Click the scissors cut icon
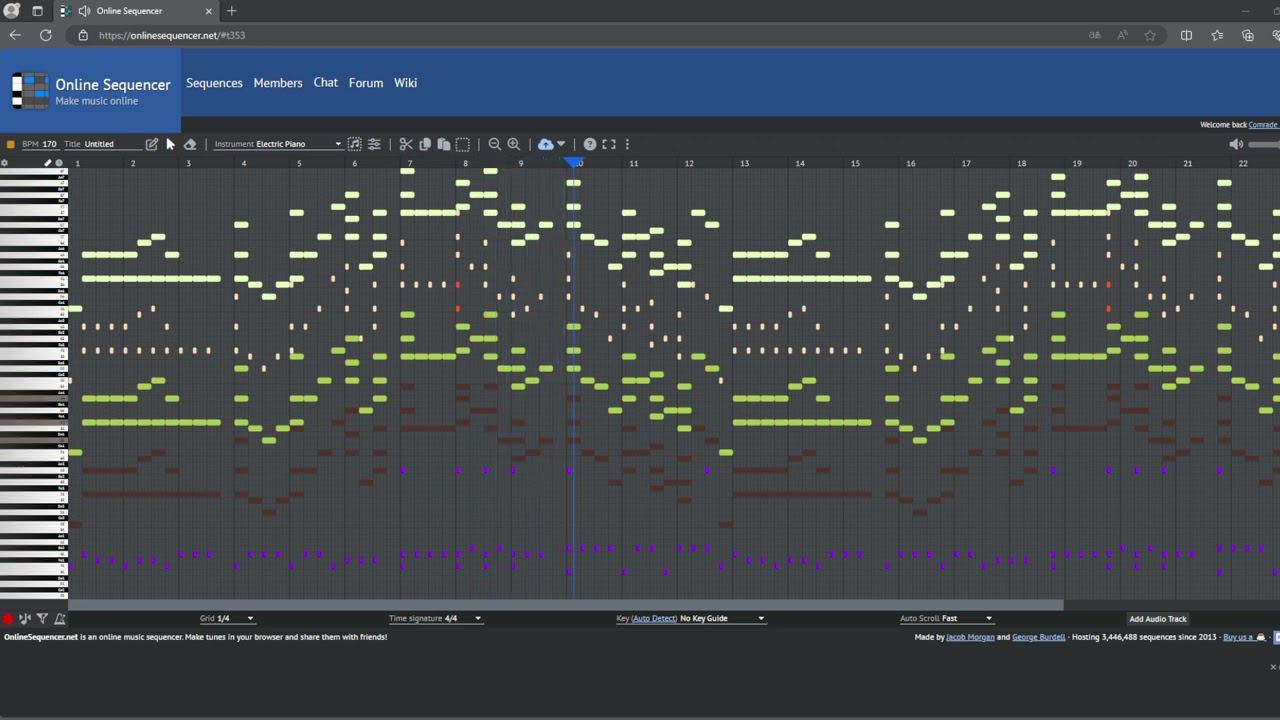Image resolution: width=1280 pixels, height=720 pixels. point(406,144)
